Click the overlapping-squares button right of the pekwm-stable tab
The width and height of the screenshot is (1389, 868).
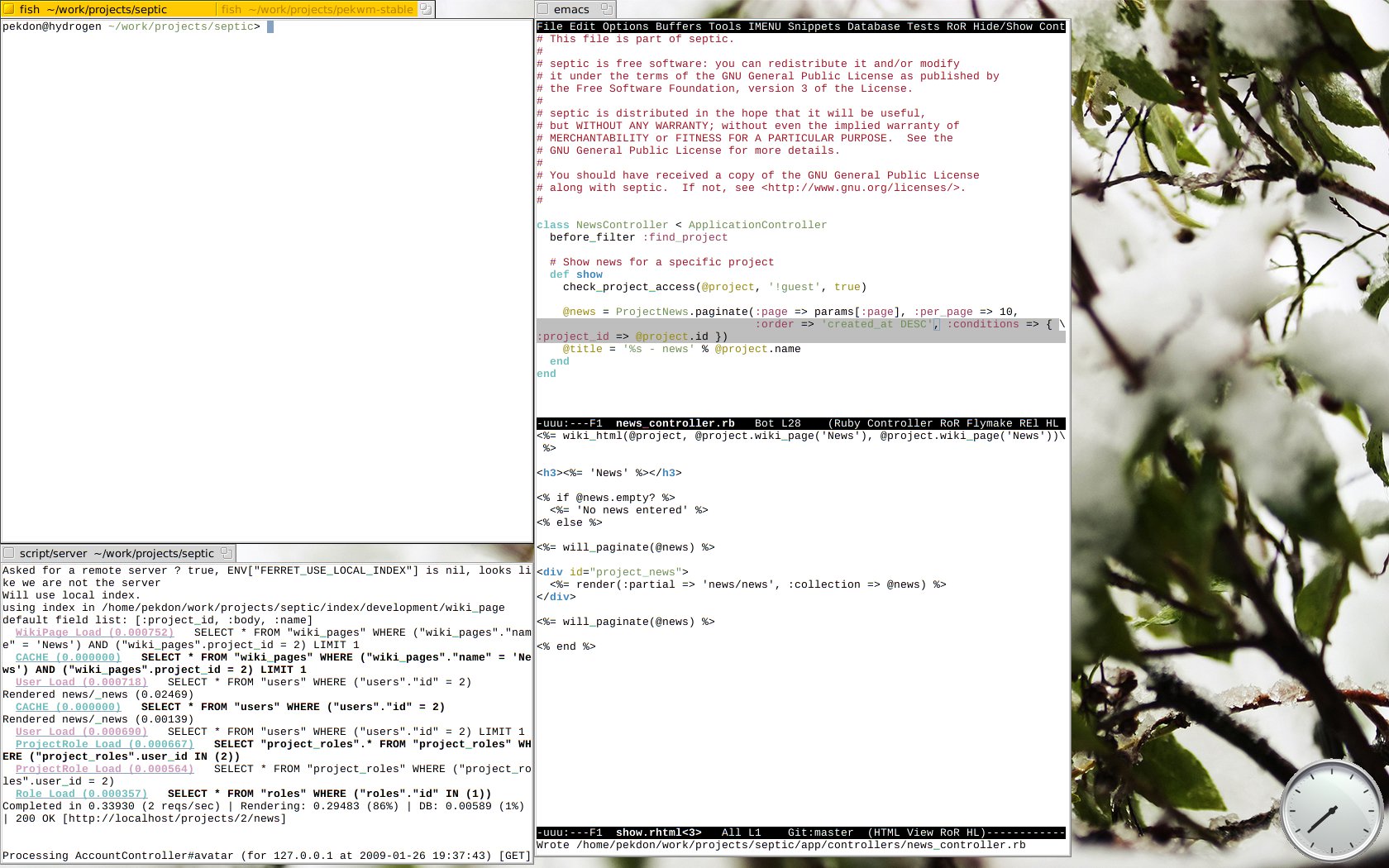click(x=426, y=9)
